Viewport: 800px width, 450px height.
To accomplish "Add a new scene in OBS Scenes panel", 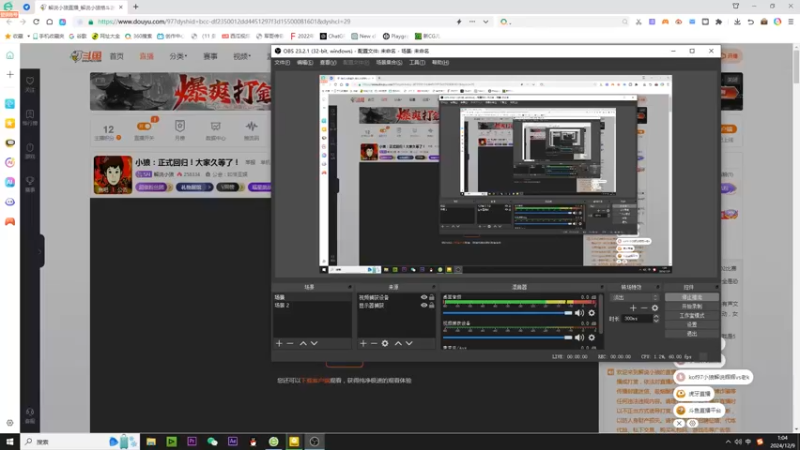I will [279, 343].
